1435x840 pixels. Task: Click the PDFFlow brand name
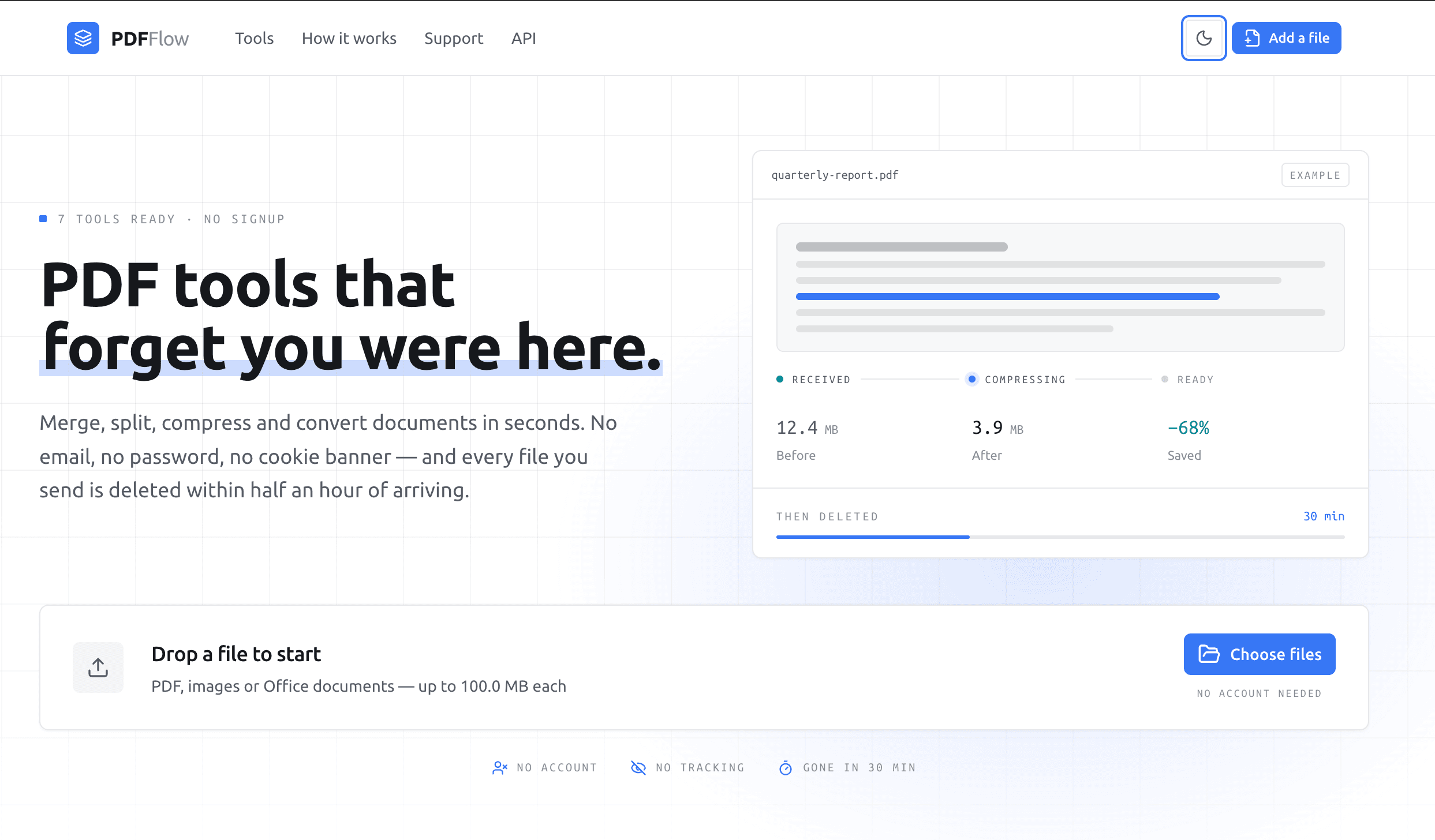(x=150, y=39)
